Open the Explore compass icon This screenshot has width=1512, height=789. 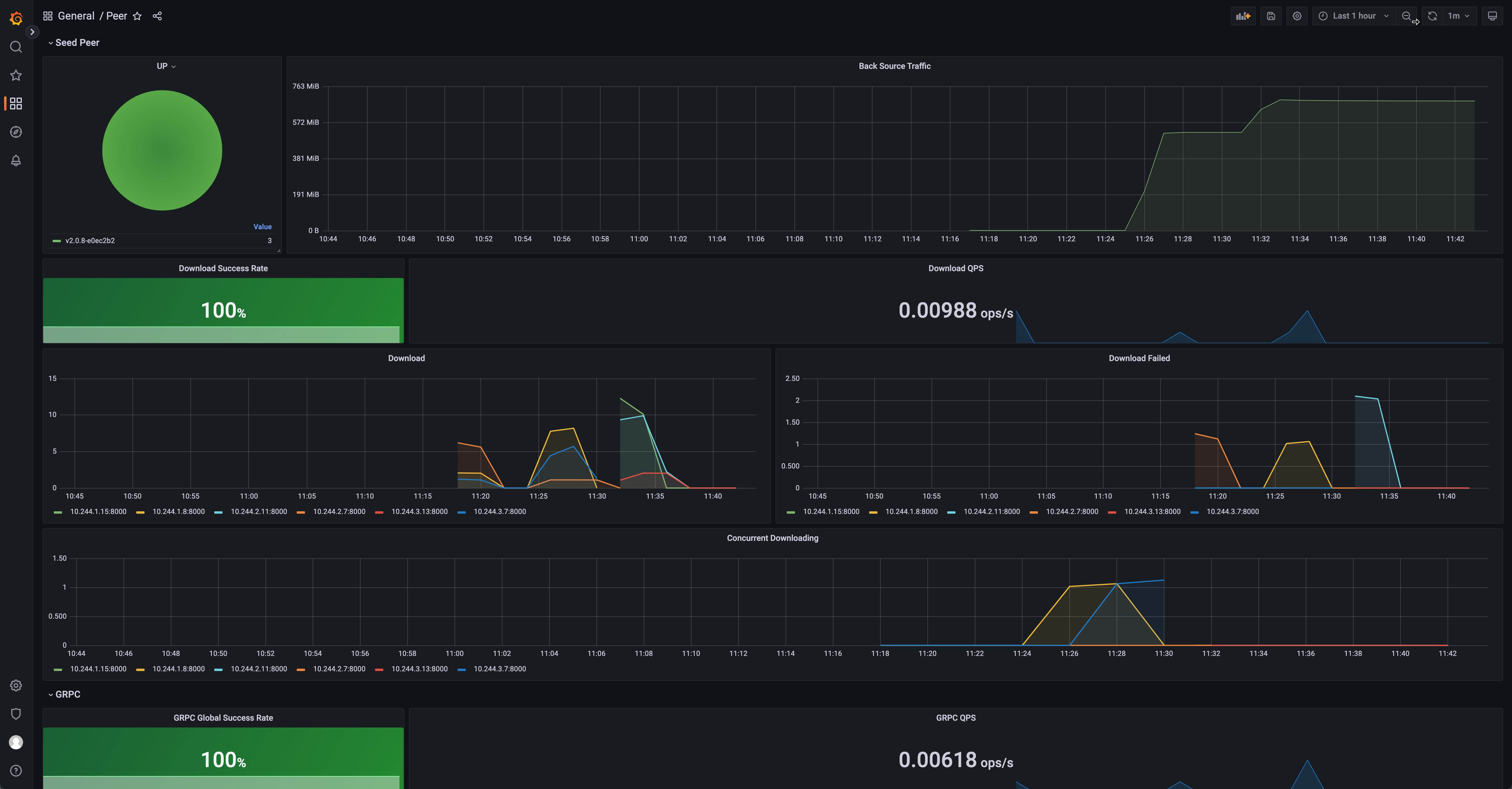click(16, 132)
